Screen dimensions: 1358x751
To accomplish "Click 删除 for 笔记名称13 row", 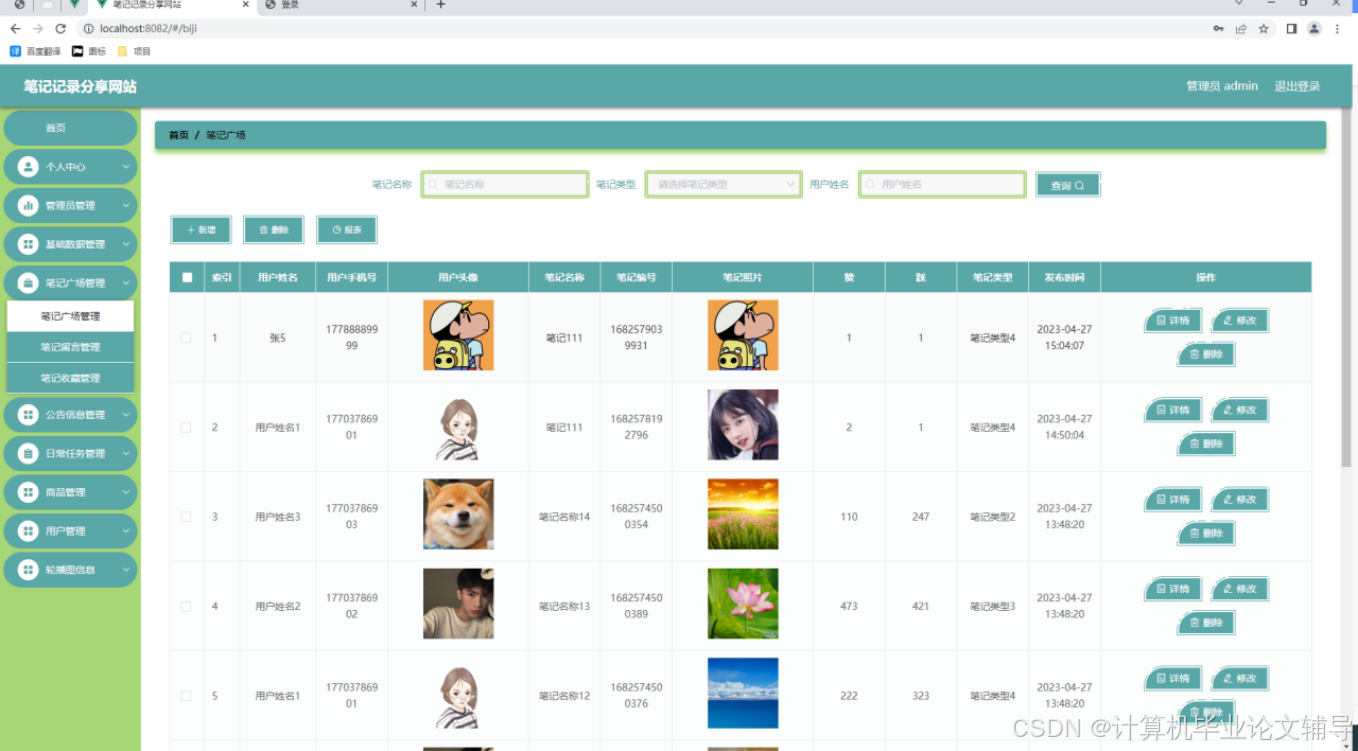I will (1206, 623).
